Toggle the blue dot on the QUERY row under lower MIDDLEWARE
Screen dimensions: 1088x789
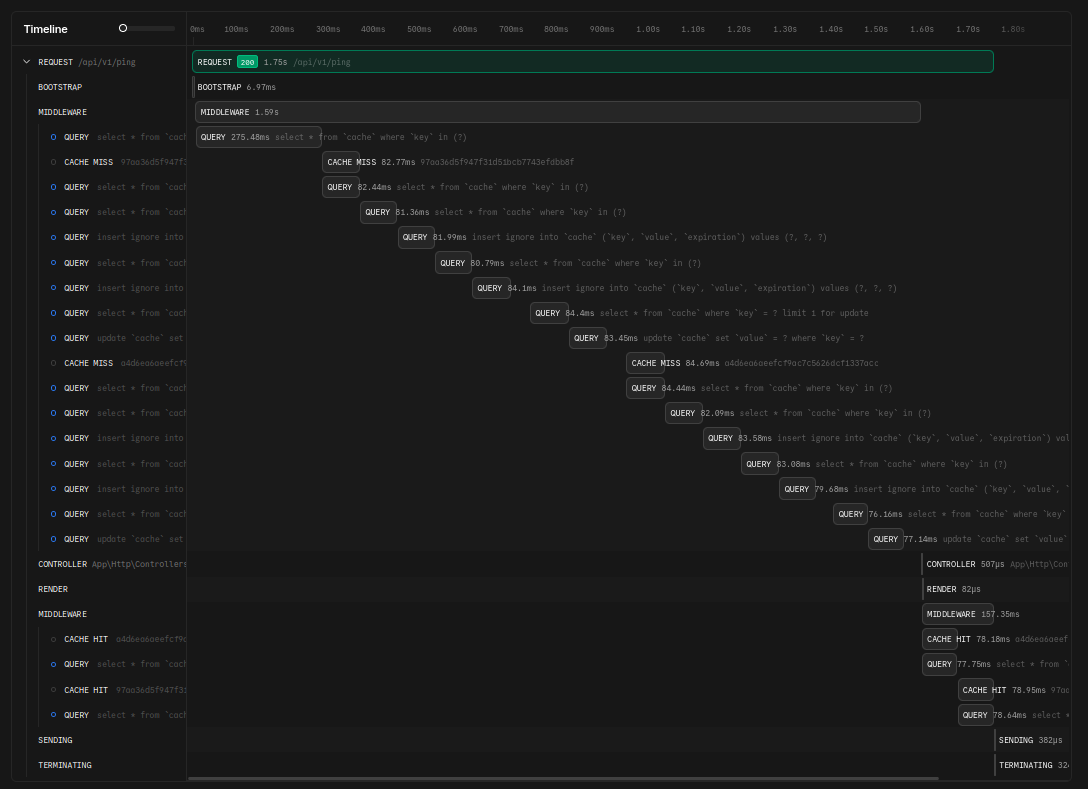pyautogui.click(x=54, y=664)
